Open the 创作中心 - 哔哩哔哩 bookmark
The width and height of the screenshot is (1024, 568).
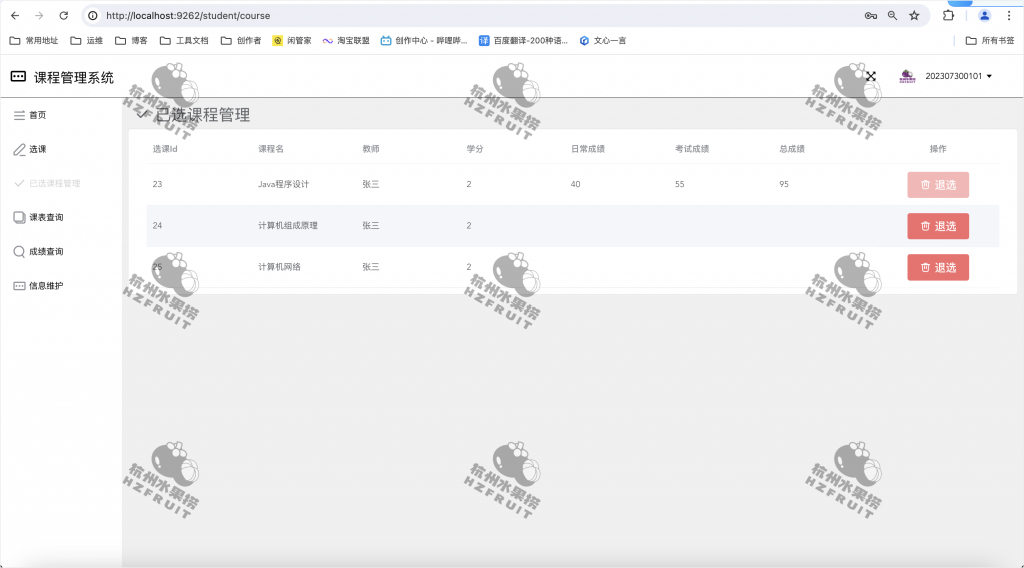424,40
